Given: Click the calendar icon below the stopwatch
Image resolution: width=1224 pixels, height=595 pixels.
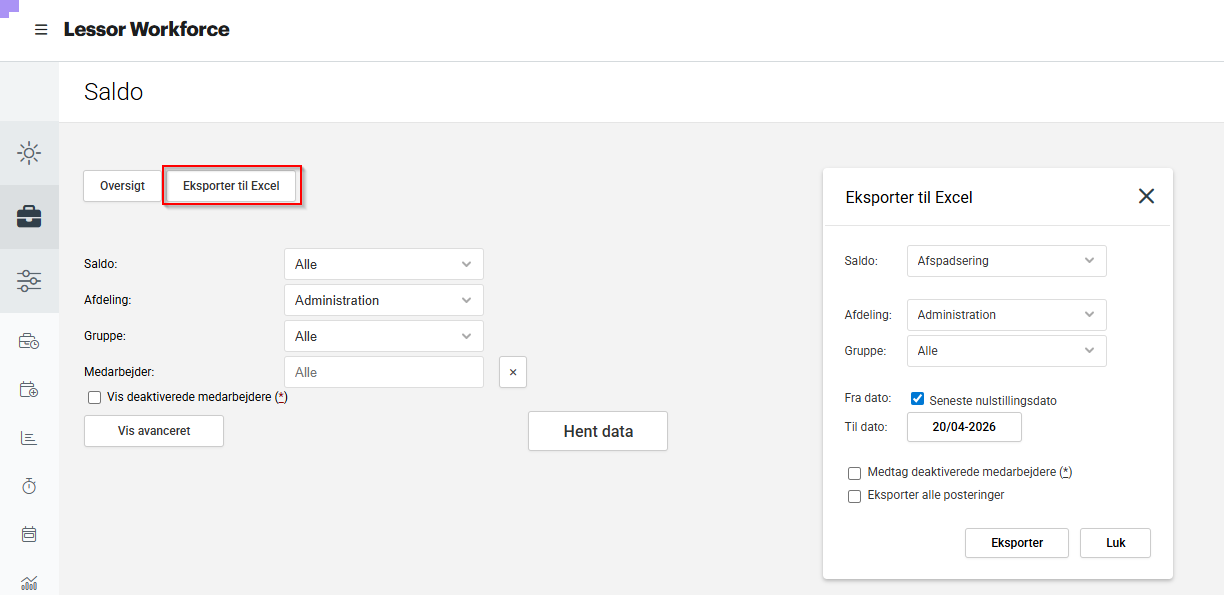Looking at the screenshot, I should coord(29,534).
